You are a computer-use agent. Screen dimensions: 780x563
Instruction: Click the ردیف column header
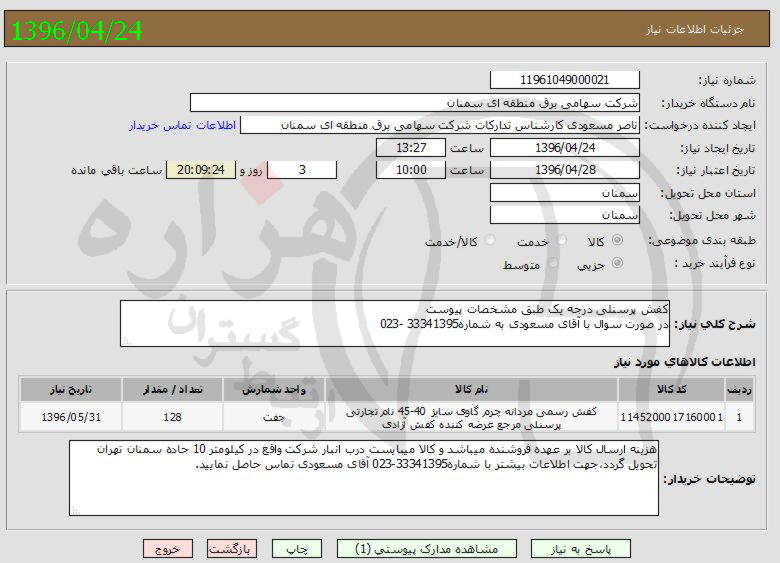tap(739, 389)
